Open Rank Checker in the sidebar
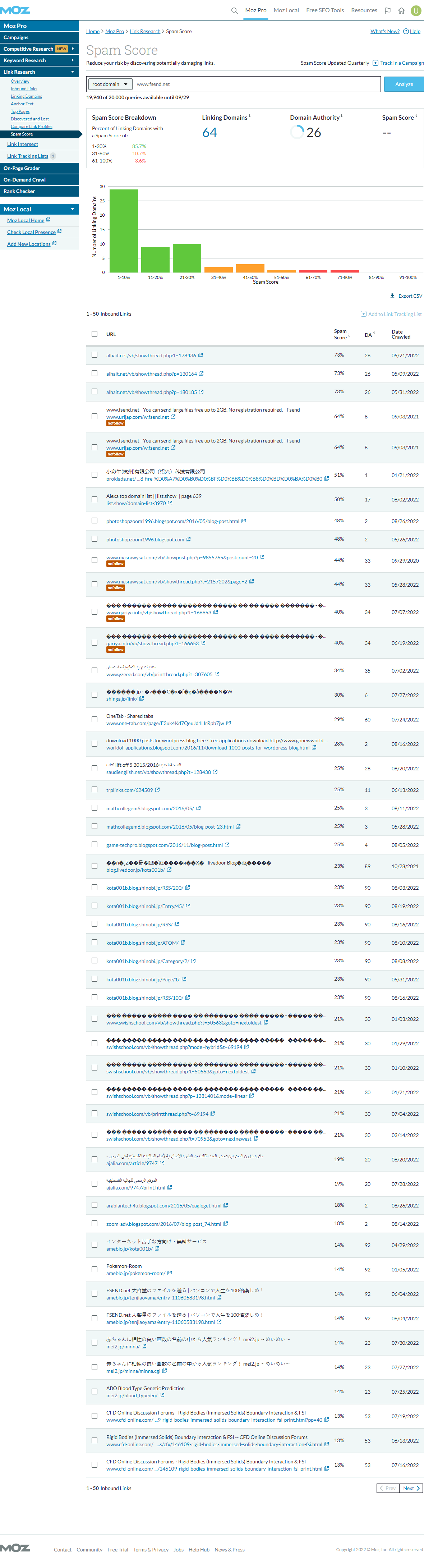The height and width of the screenshot is (1568, 424). [x=40, y=191]
